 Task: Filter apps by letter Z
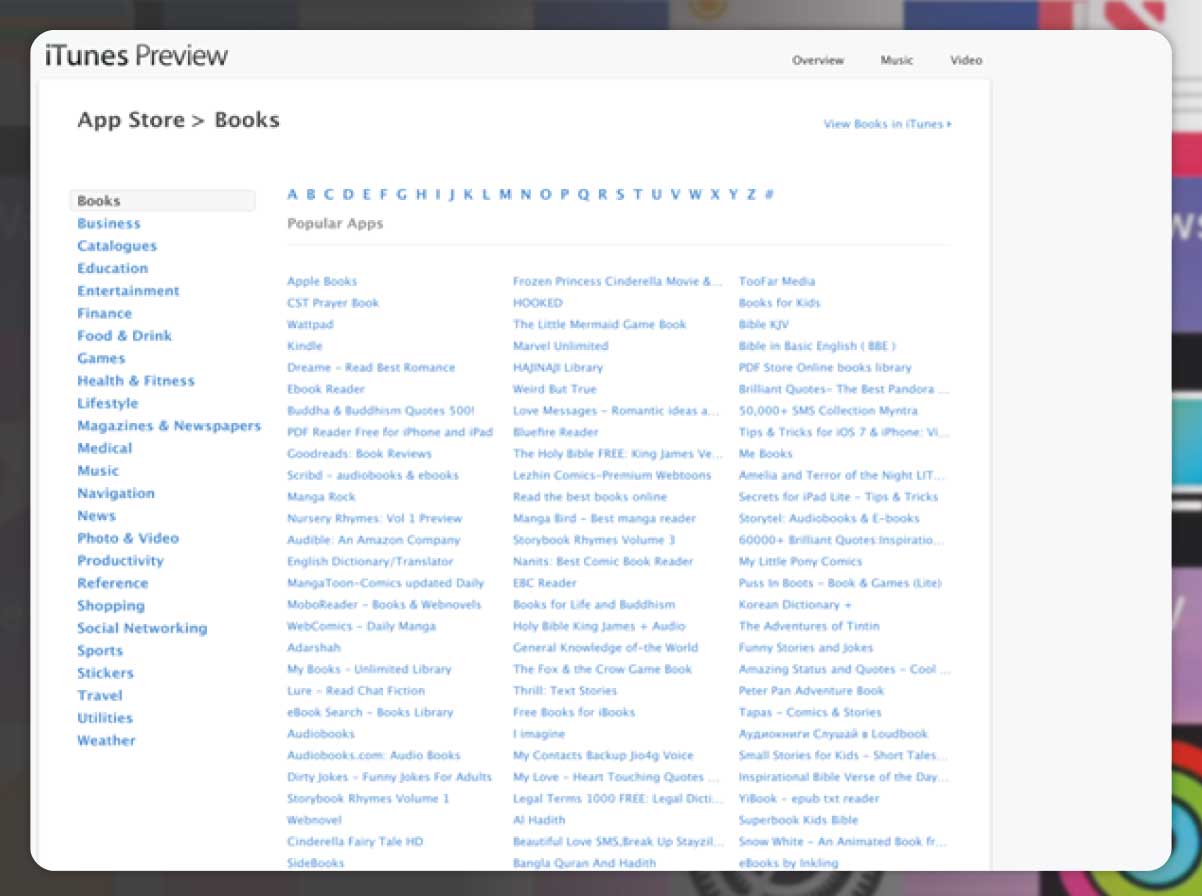751,195
